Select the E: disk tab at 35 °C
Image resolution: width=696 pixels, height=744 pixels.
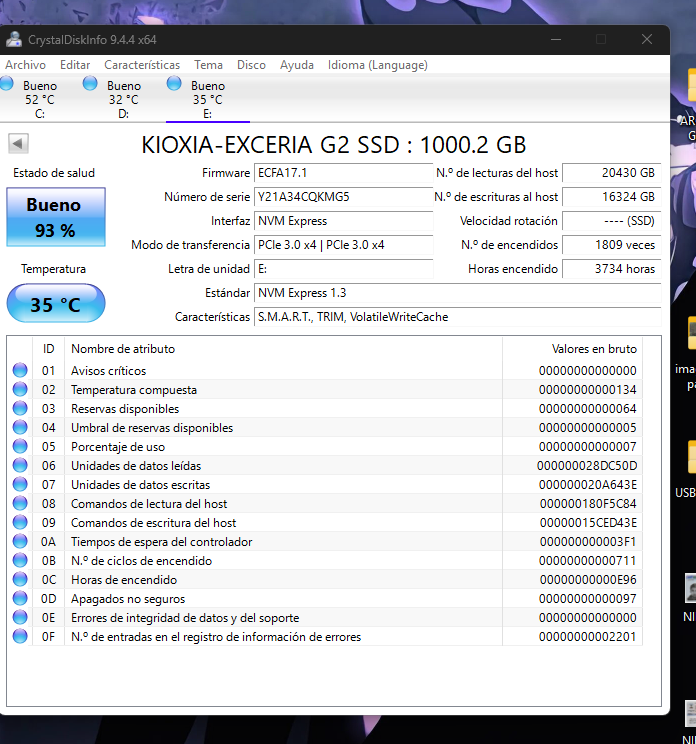pos(208,99)
